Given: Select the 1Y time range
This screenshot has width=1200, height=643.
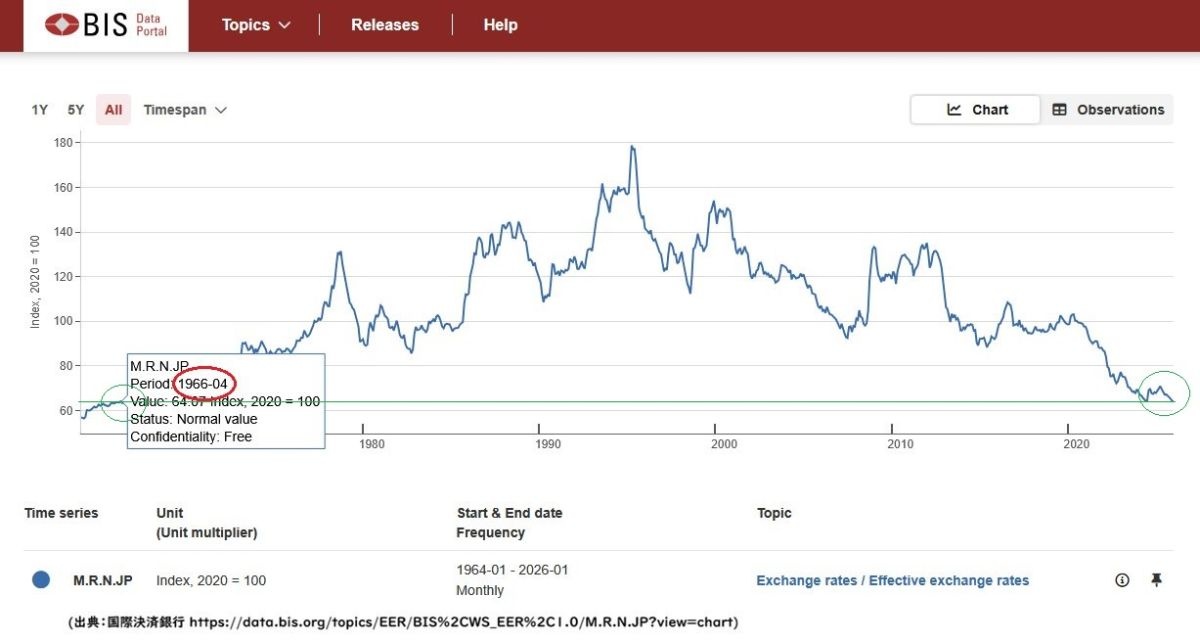Looking at the screenshot, I should click(x=40, y=110).
